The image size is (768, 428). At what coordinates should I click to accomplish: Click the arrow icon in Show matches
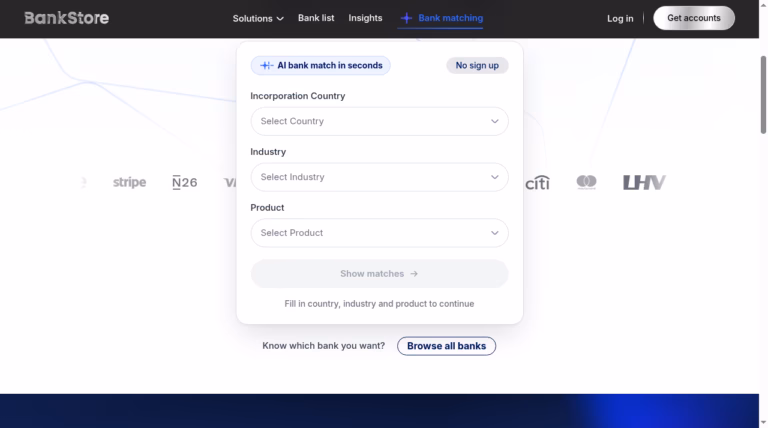(x=414, y=274)
